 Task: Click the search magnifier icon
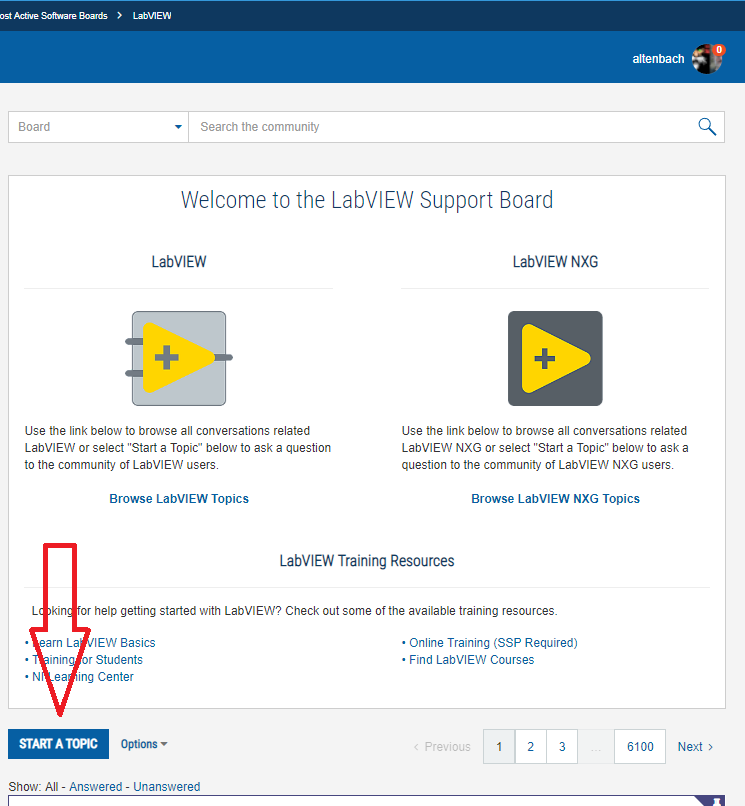click(x=707, y=126)
